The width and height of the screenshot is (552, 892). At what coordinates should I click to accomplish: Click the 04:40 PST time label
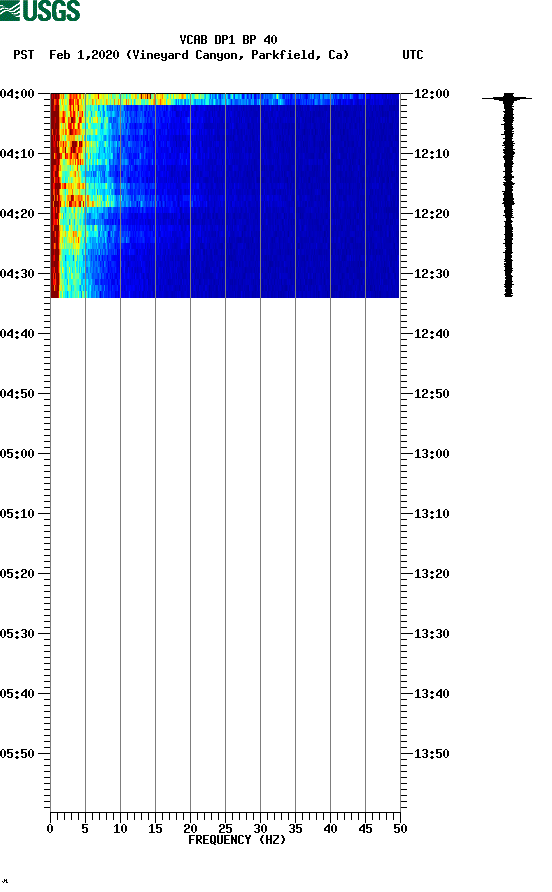coord(17,334)
